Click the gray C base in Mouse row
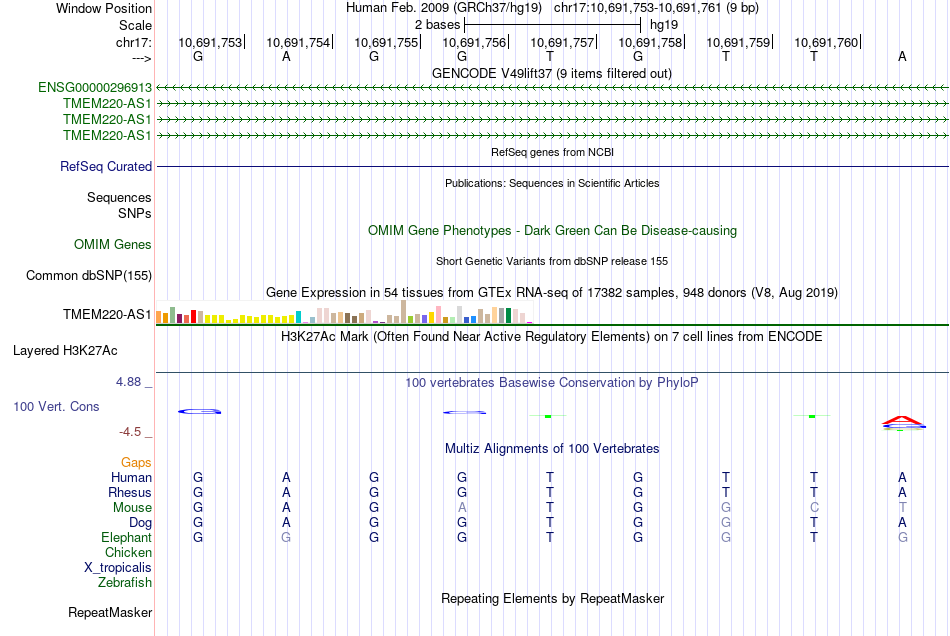The image size is (950, 636). [814, 508]
